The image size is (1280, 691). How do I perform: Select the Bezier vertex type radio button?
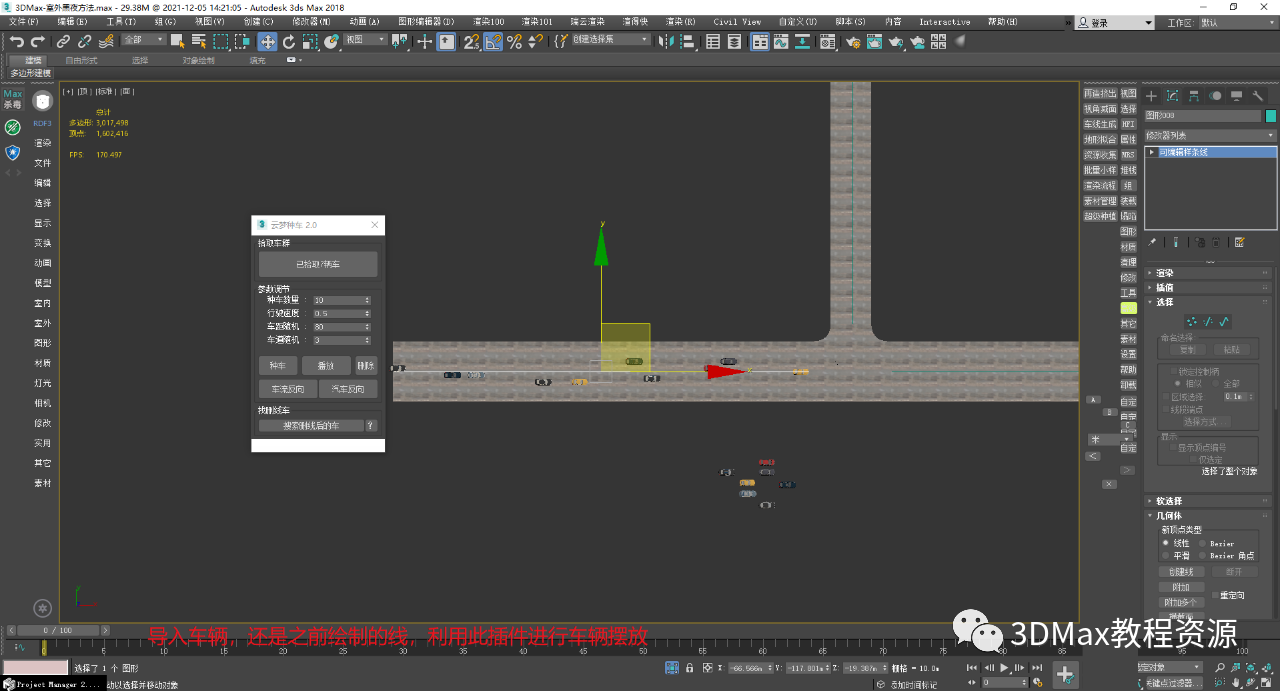[x=1202, y=543]
